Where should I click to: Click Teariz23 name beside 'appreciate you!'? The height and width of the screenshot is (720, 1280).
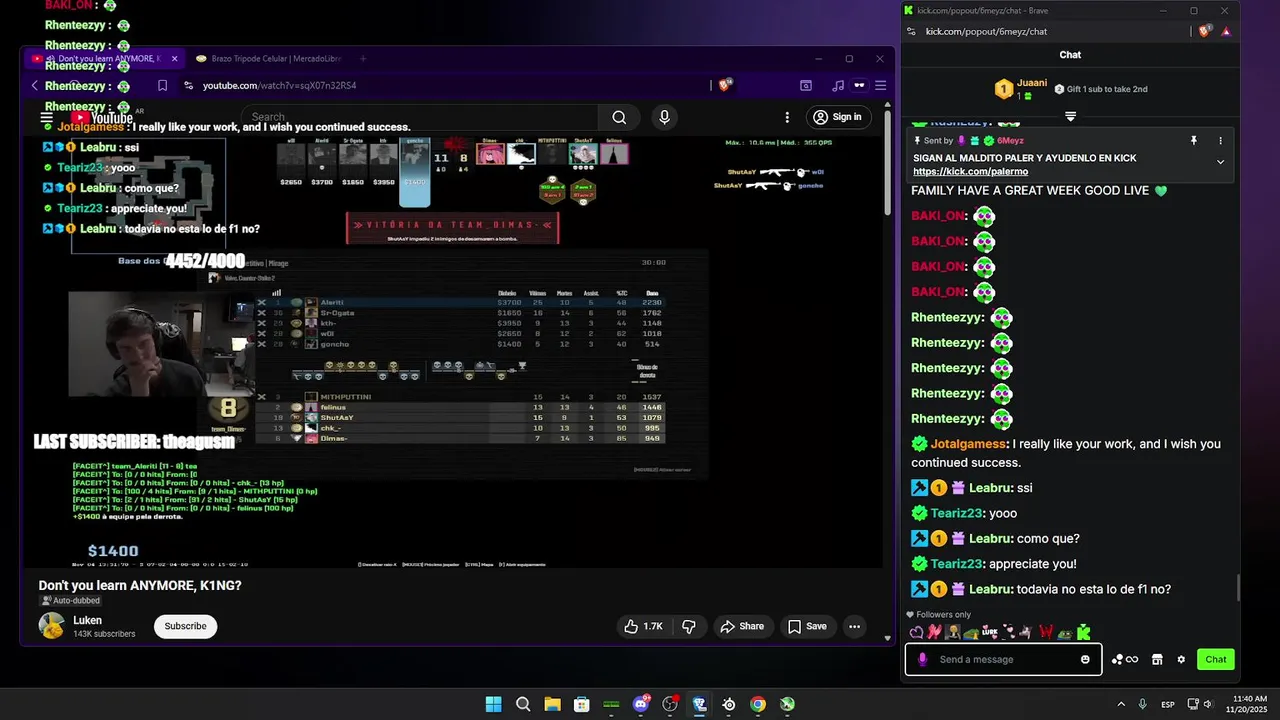pos(956,564)
